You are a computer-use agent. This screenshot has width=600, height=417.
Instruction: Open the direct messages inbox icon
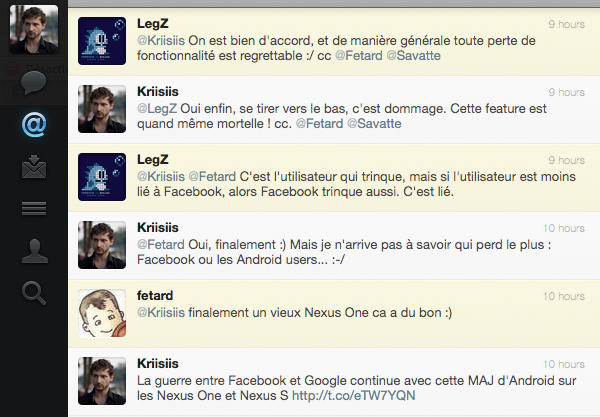point(34,167)
